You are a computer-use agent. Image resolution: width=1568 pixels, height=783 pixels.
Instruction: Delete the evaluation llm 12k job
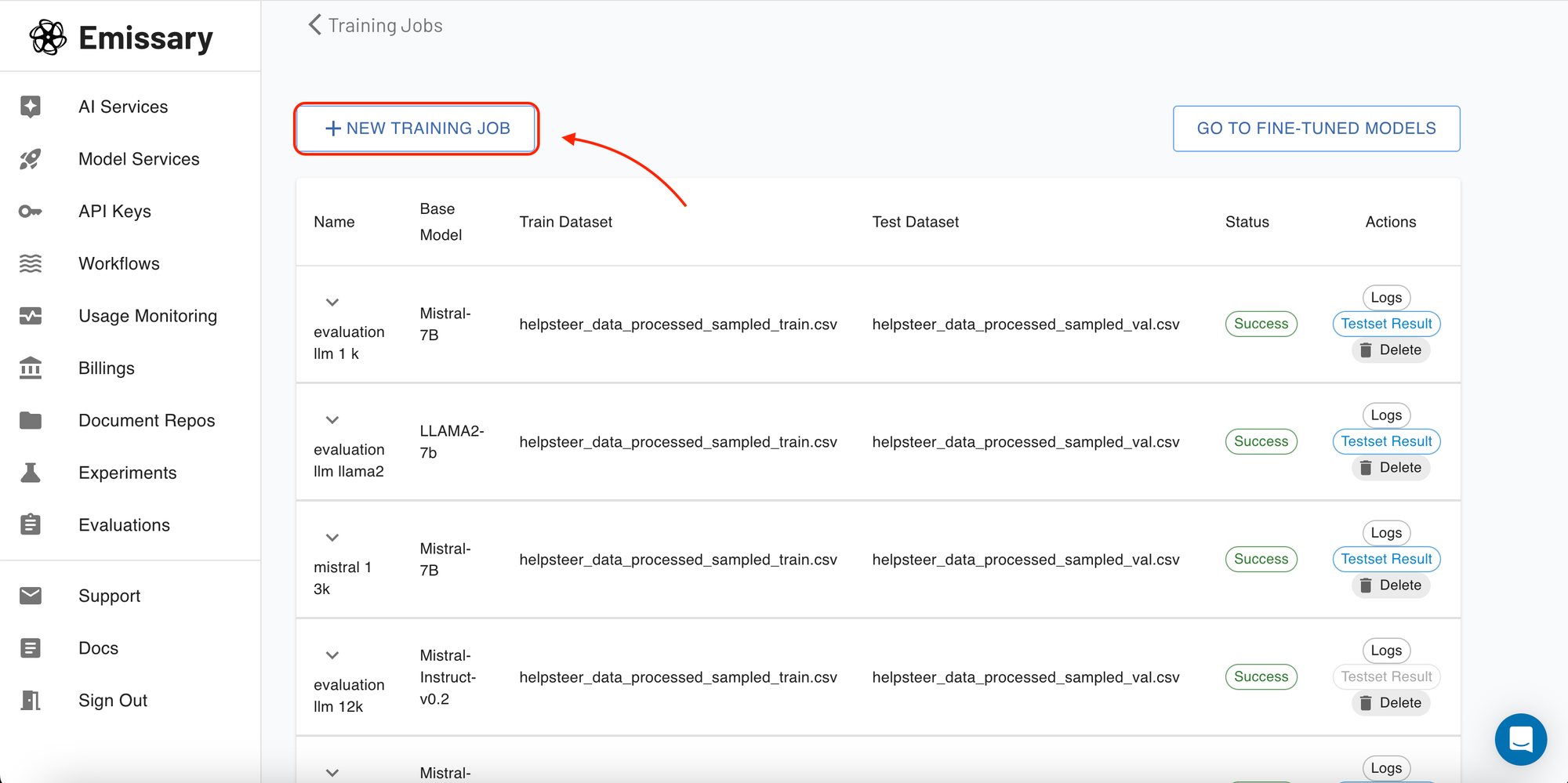coord(1391,702)
